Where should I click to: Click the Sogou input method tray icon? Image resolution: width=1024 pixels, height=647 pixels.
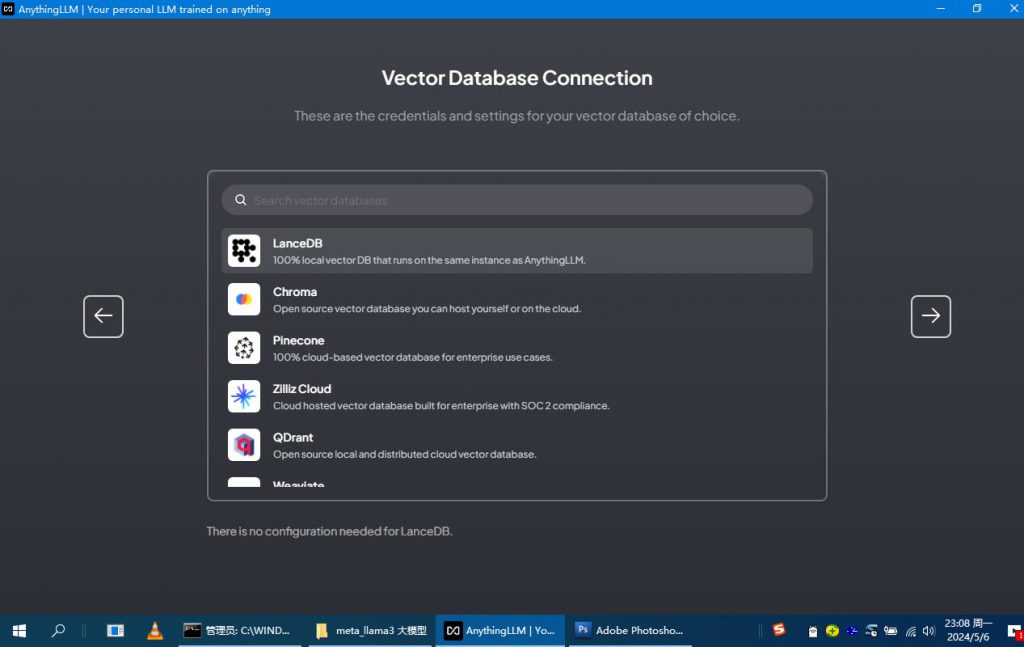click(x=779, y=630)
